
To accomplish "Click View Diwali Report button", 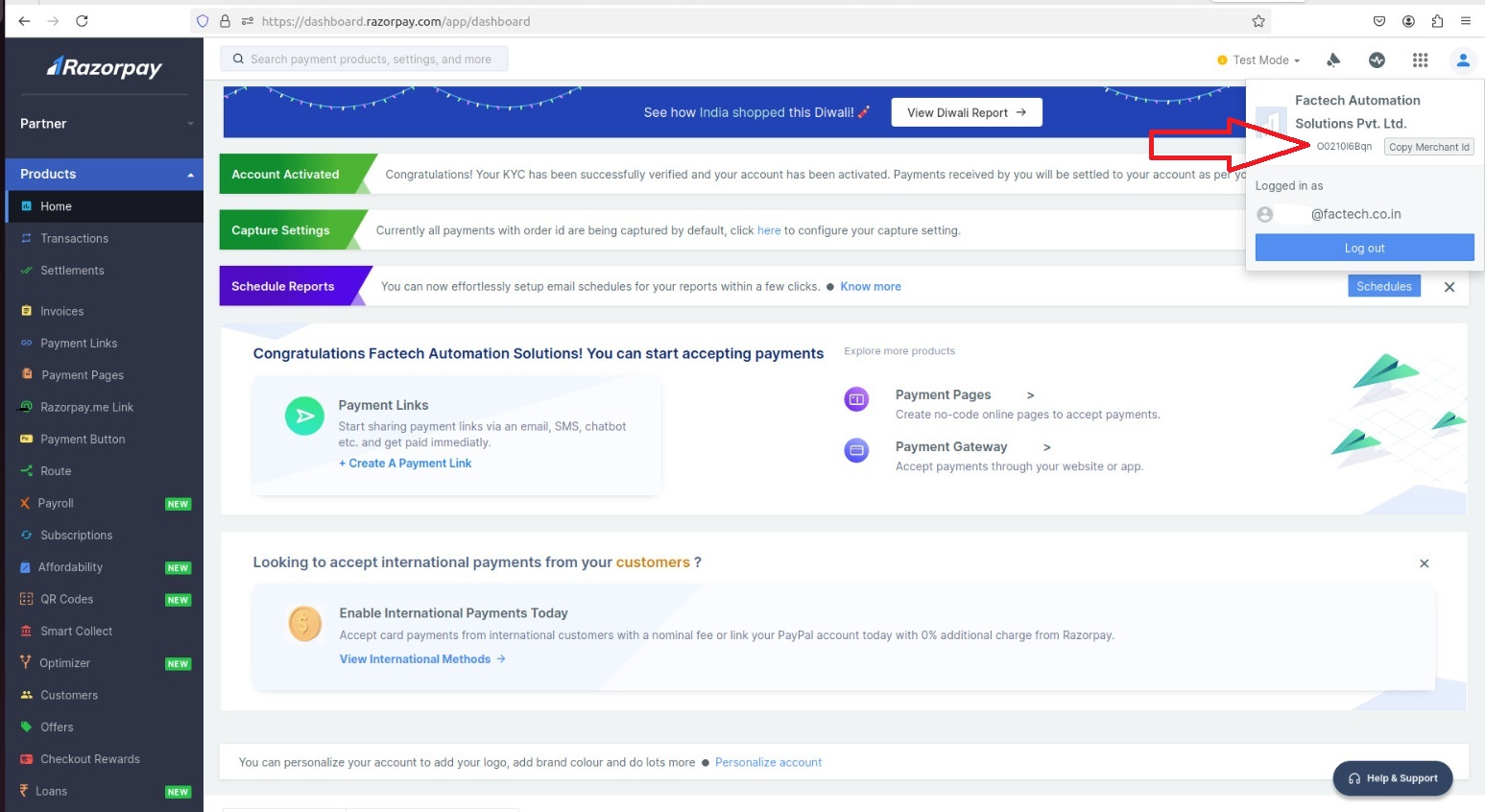I will click(x=967, y=112).
